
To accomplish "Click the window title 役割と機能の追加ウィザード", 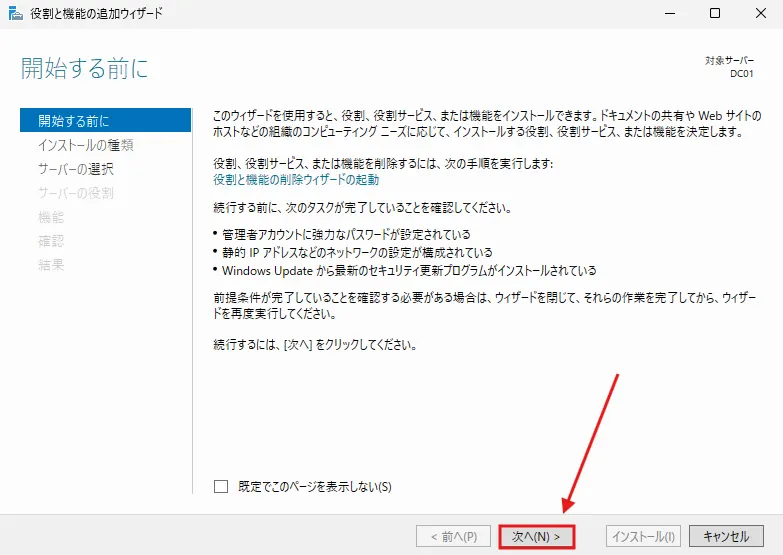I will click(x=96, y=13).
